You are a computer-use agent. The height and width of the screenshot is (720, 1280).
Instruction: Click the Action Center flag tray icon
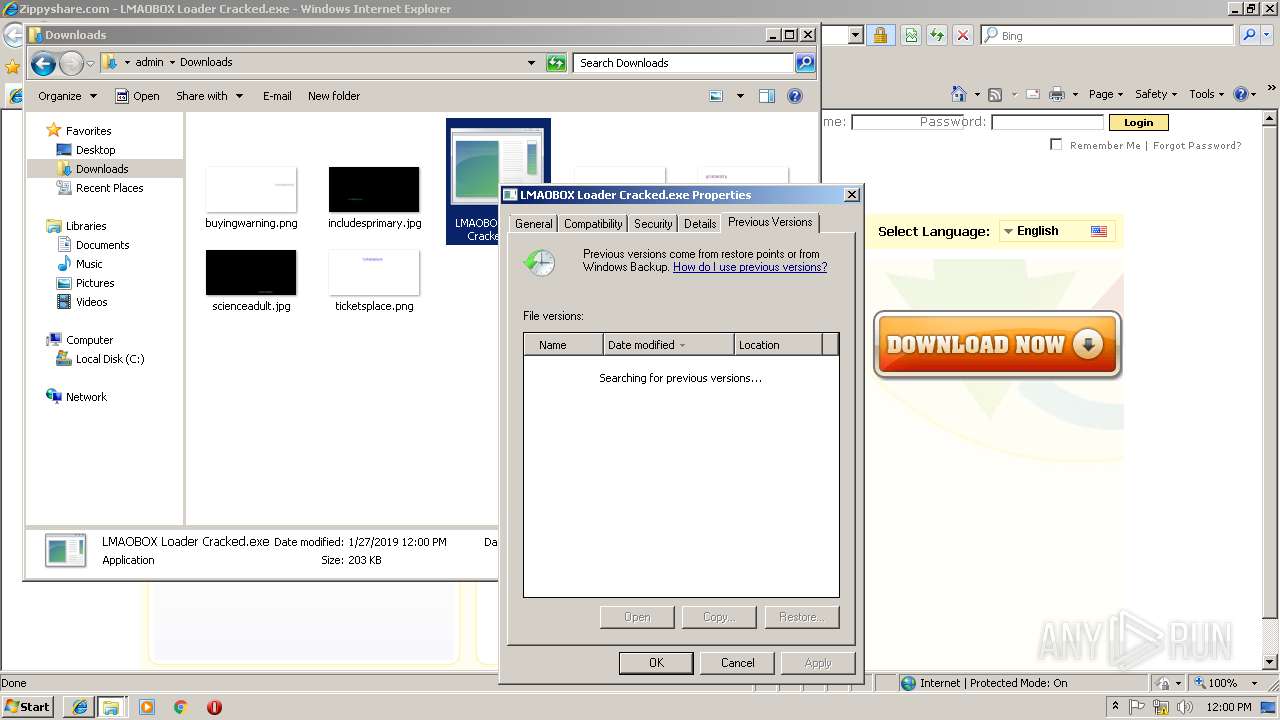pyautogui.click(x=1139, y=707)
